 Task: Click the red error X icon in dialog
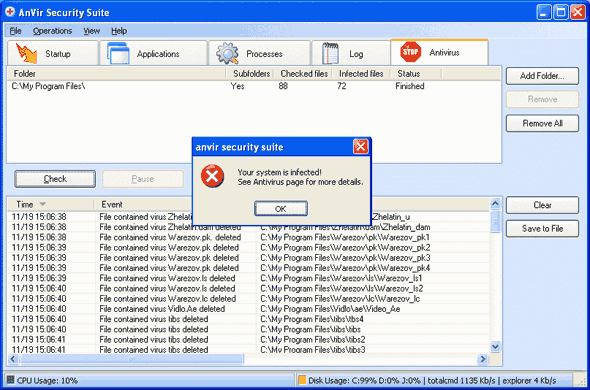212,176
